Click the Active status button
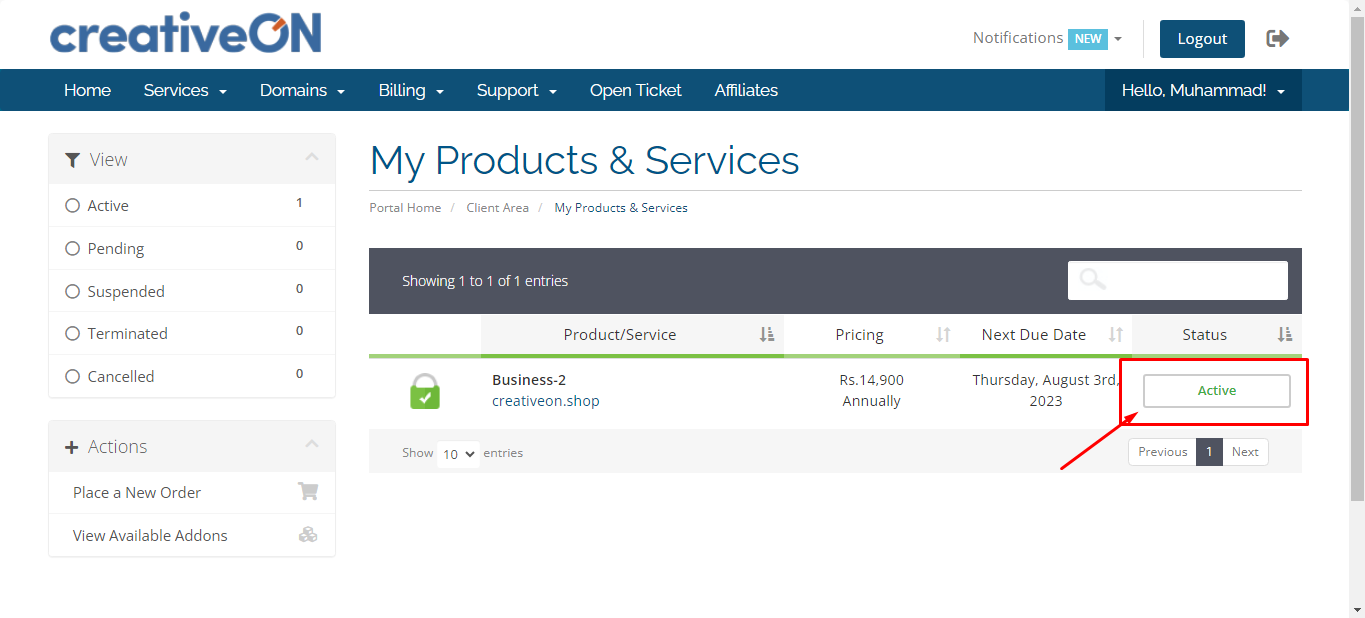 pos(1217,391)
